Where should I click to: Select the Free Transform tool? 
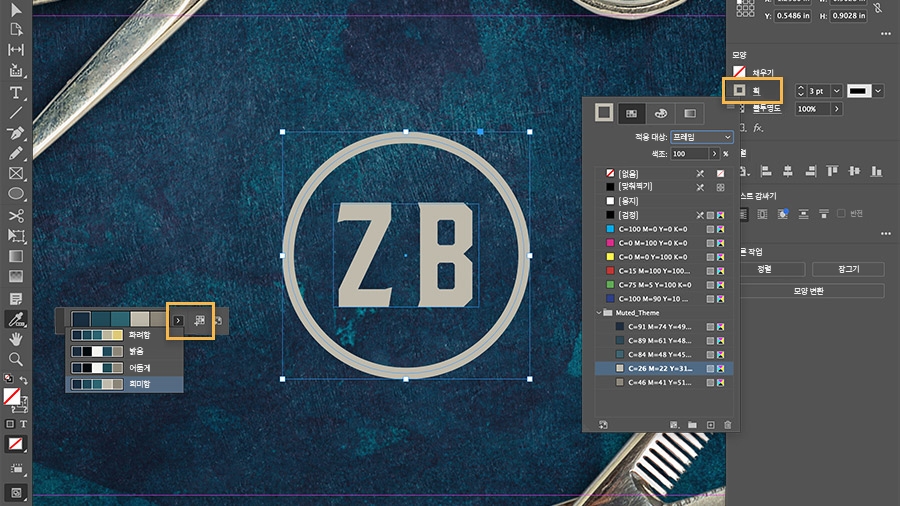tap(15, 236)
